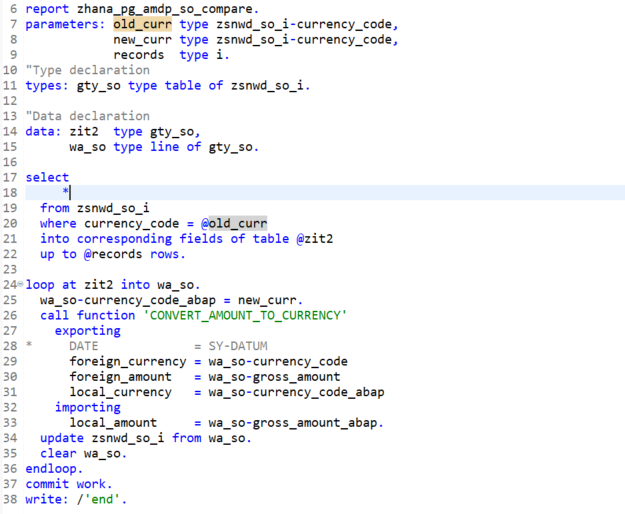Click the exporting keyword on line 27
This screenshot has width=625, height=514.
88,331
